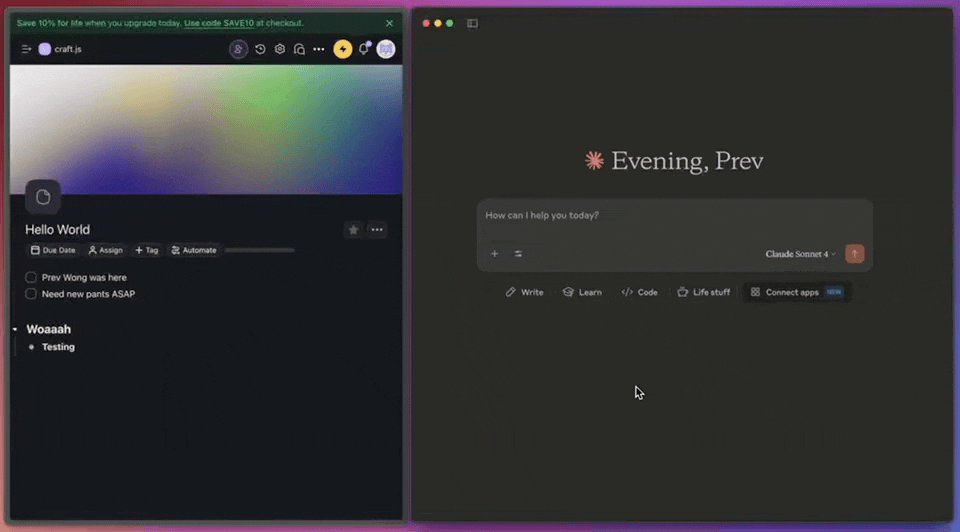Collapse the Woaaah section triangle

[15, 329]
